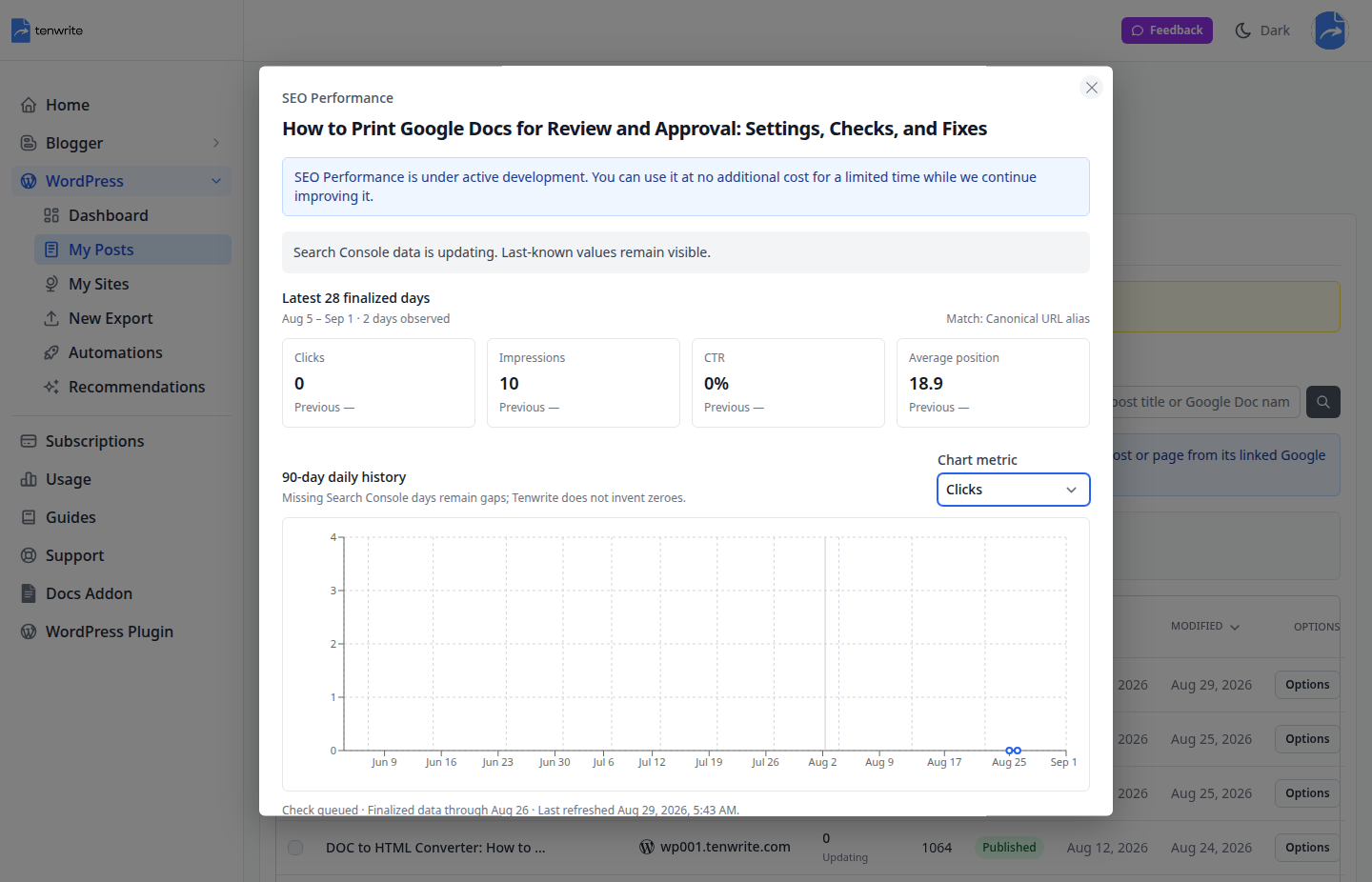The image size is (1372, 882).
Task: Click the WordPress Plugin icon
Action: (29, 631)
